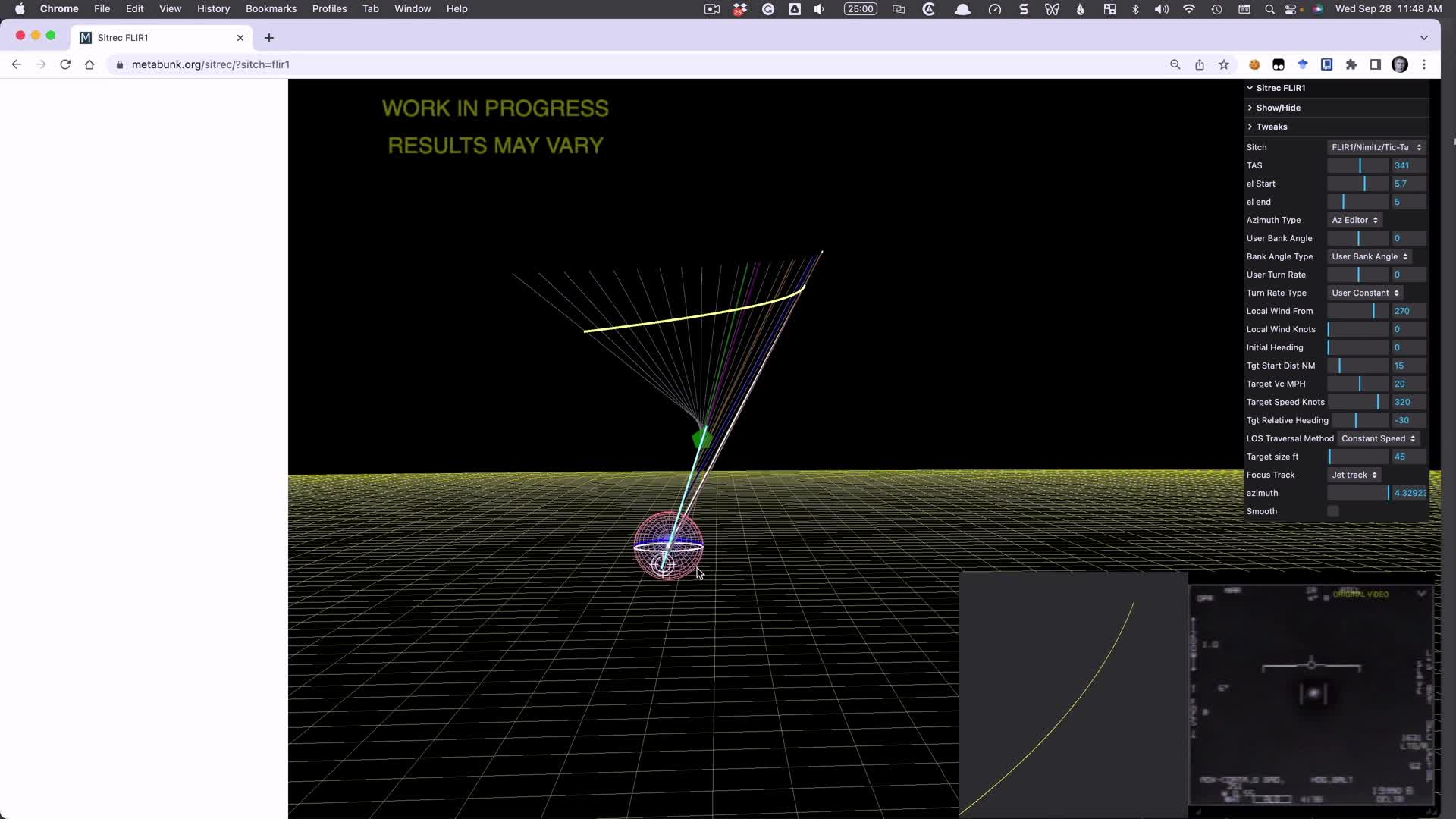The image size is (1456, 819).
Task: Open macOS Spotlight search icon
Action: pos(1269,9)
